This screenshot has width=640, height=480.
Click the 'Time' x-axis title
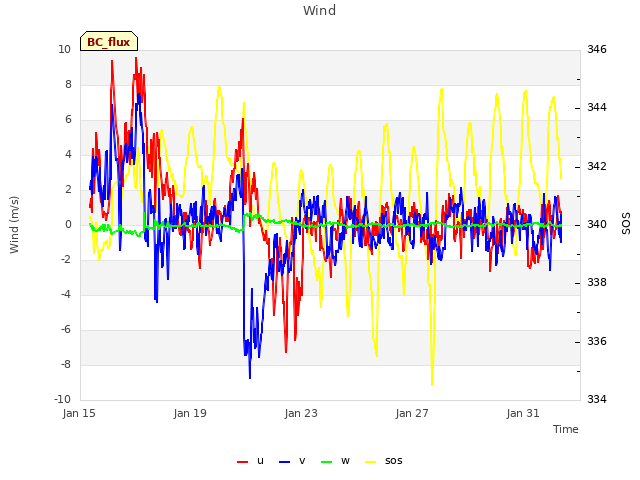(566, 429)
